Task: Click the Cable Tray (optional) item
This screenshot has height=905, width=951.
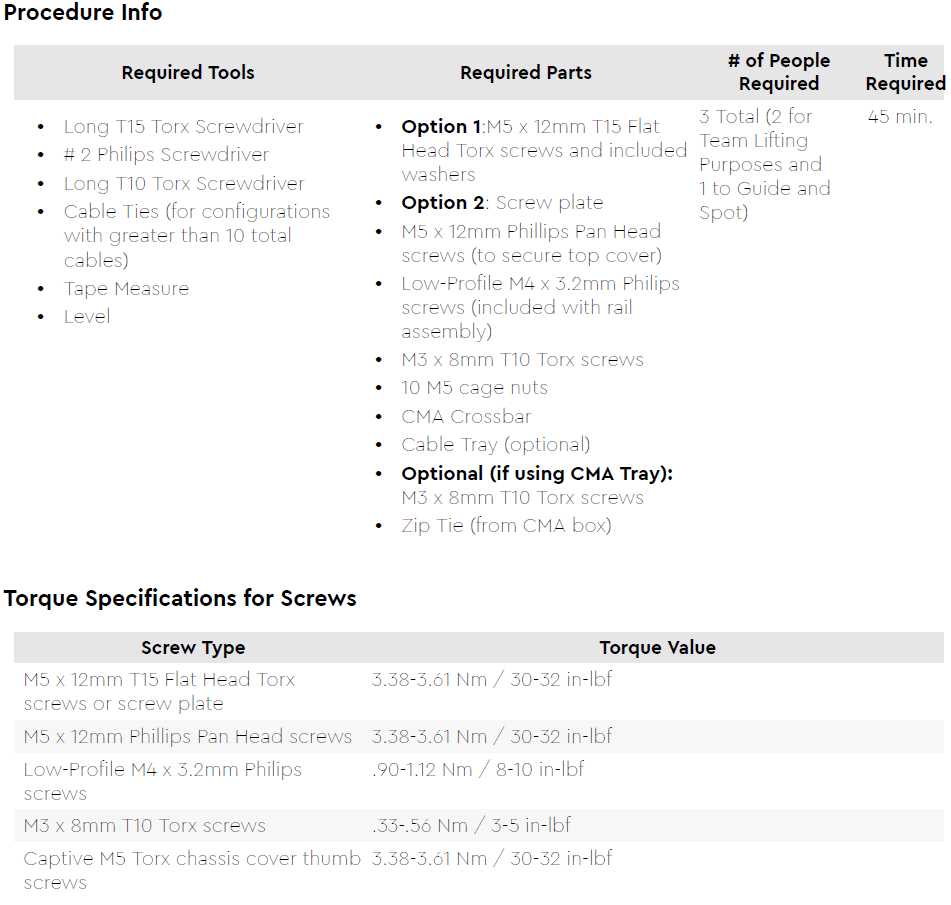Action: click(496, 444)
